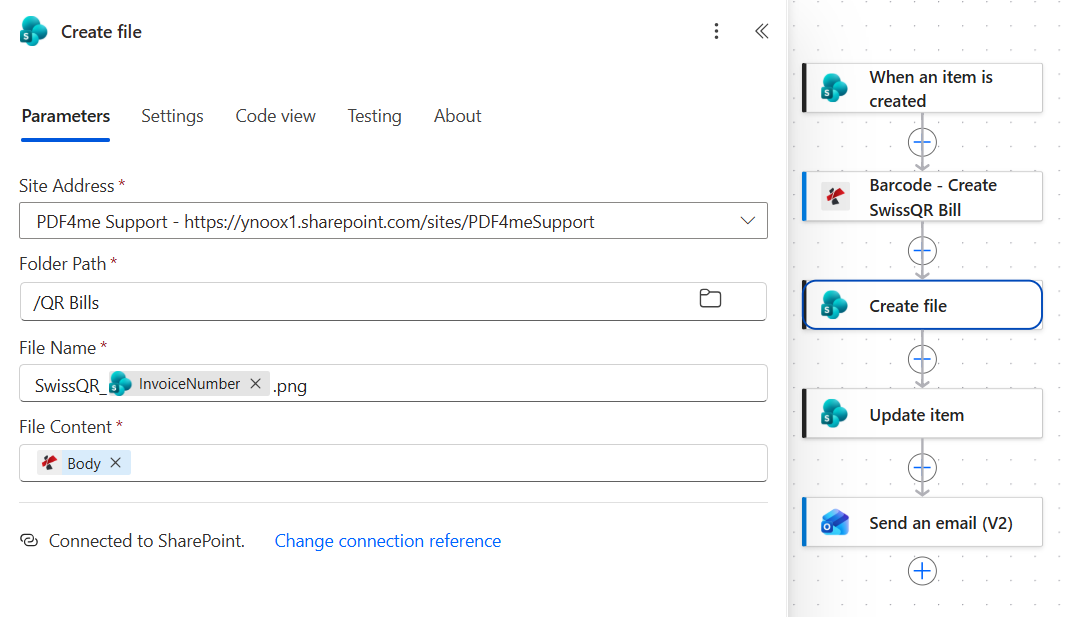Click the Connected to SharePoint status text
Viewport: 1069px width, 617px height.
[x=147, y=541]
